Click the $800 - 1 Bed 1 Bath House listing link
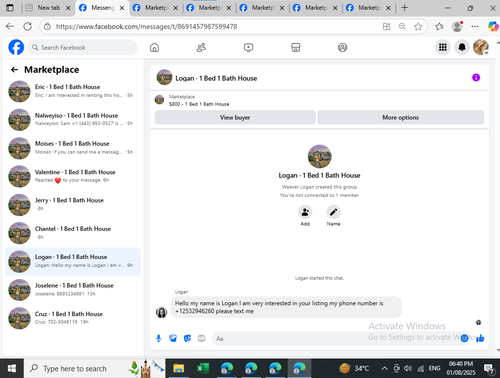The height and width of the screenshot is (378, 500). coord(199,104)
